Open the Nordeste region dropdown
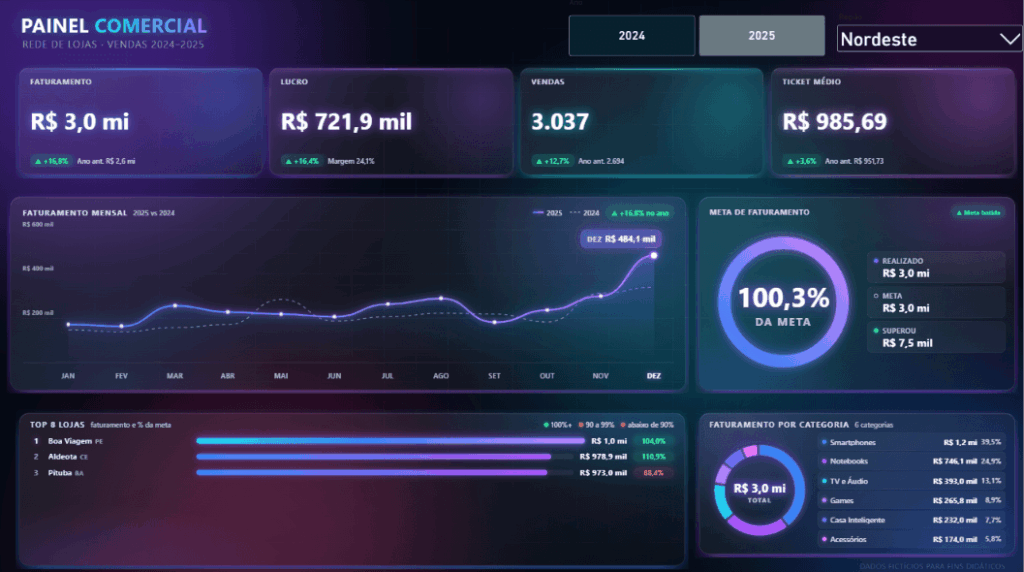Screen dimensions: 1024x572 (929, 39)
